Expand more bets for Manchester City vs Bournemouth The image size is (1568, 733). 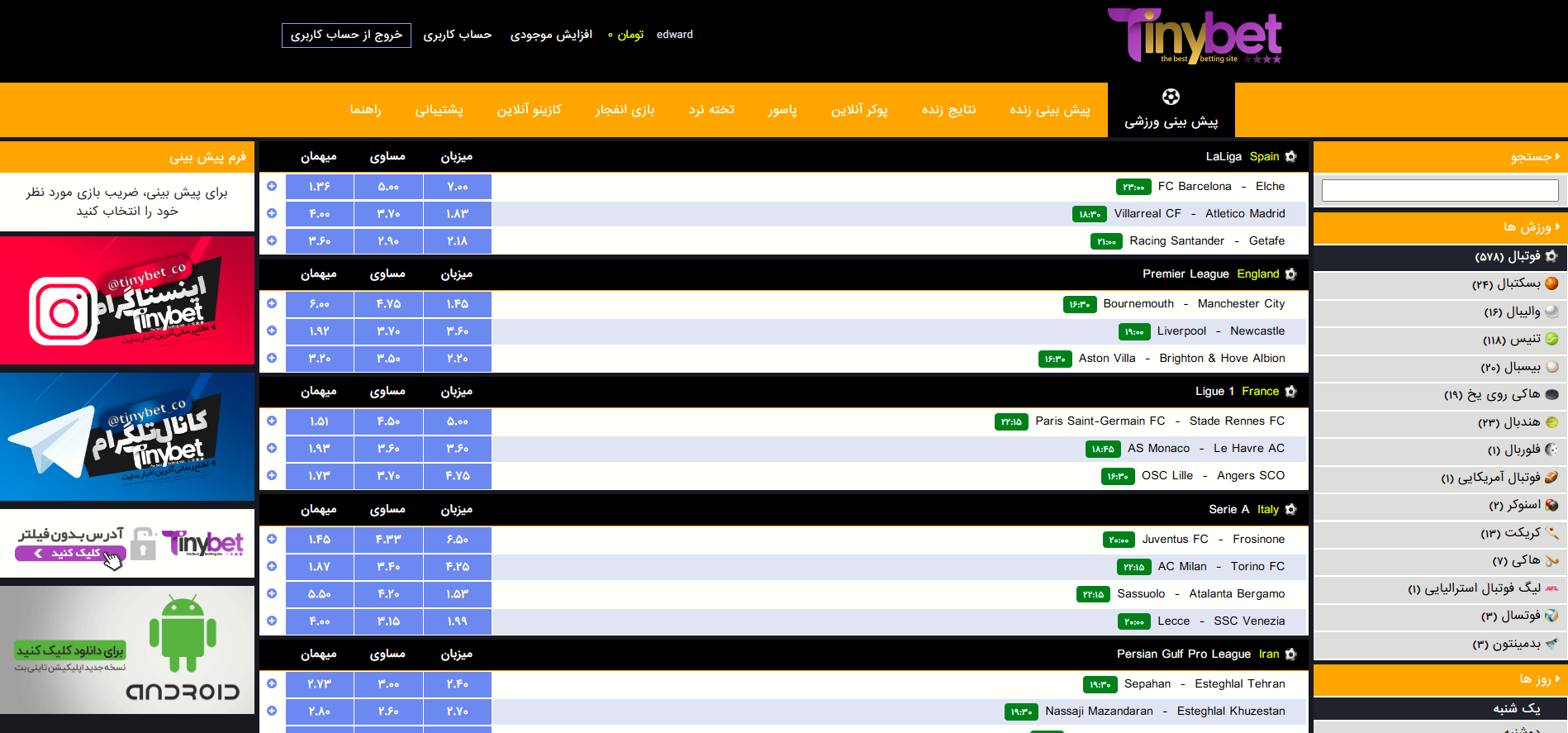272,303
